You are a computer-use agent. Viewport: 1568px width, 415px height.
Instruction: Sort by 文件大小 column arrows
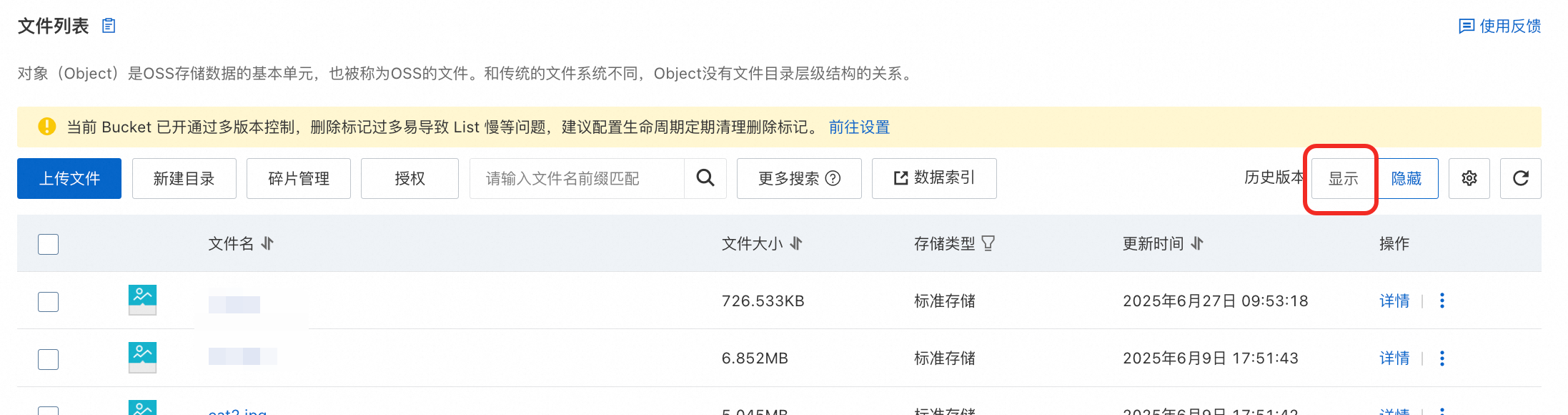(x=796, y=243)
